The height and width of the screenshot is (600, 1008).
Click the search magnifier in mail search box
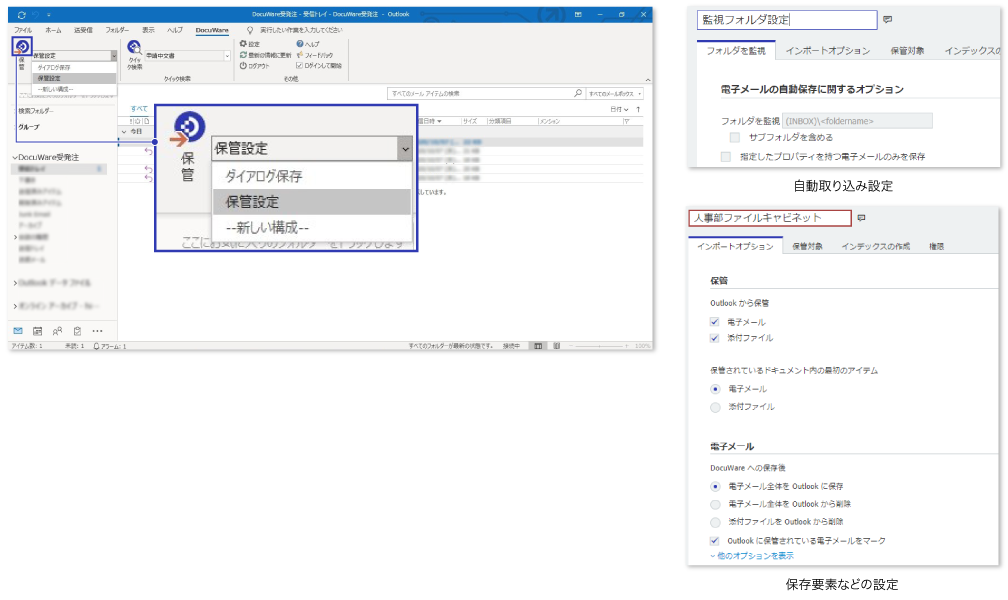[578, 93]
